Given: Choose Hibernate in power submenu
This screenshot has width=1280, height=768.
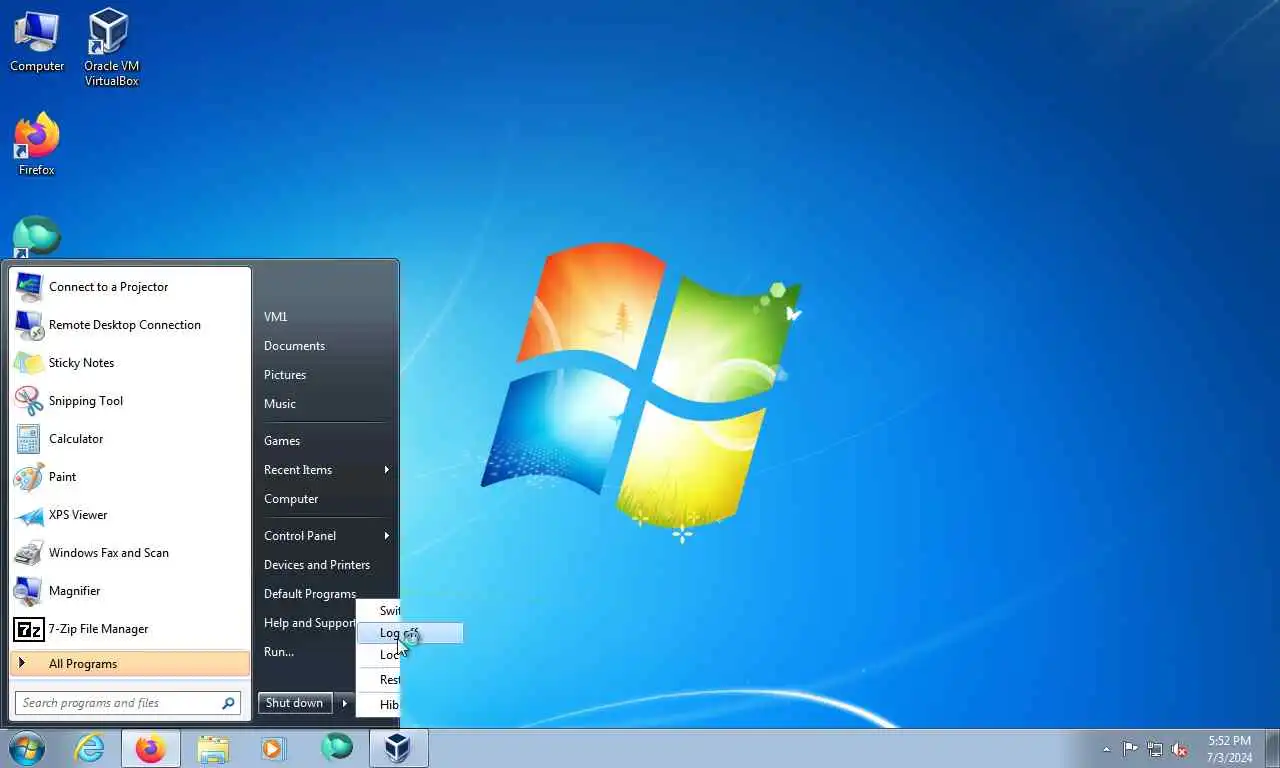Looking at the screenshot, I should tap(379, 705).
